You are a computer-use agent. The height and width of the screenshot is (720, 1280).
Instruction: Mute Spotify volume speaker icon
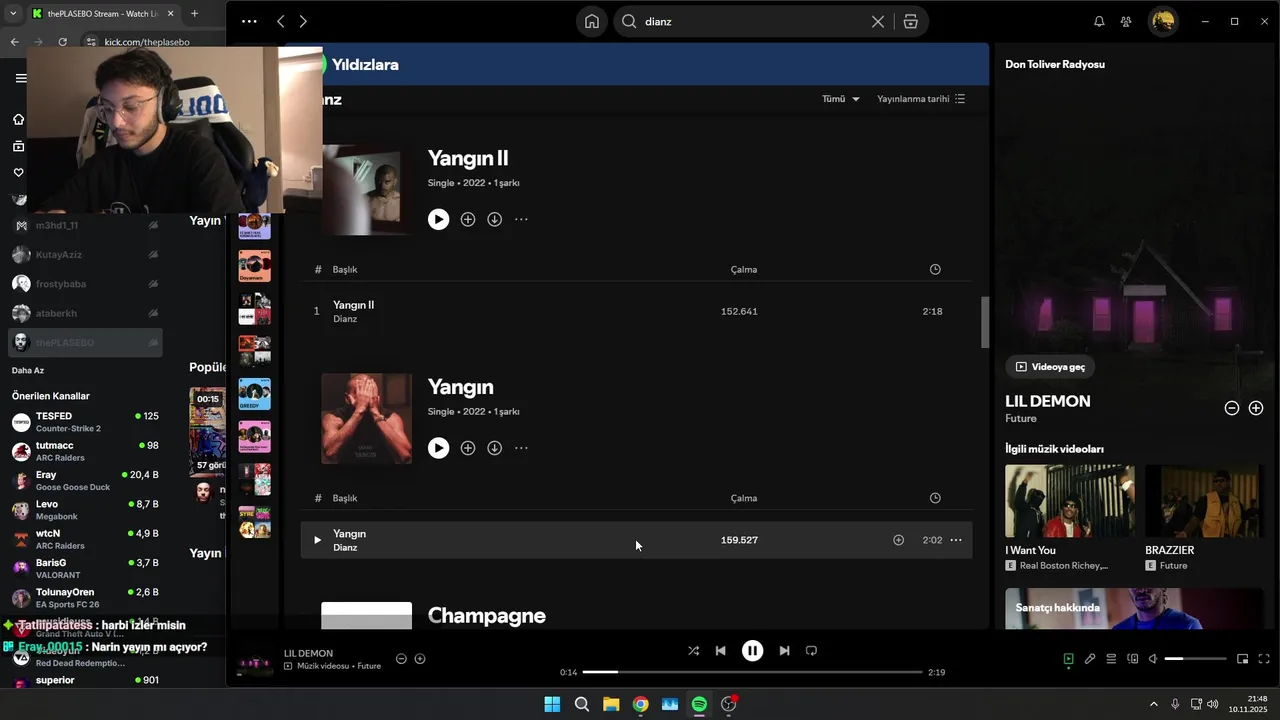click(x=1153, y=659)
